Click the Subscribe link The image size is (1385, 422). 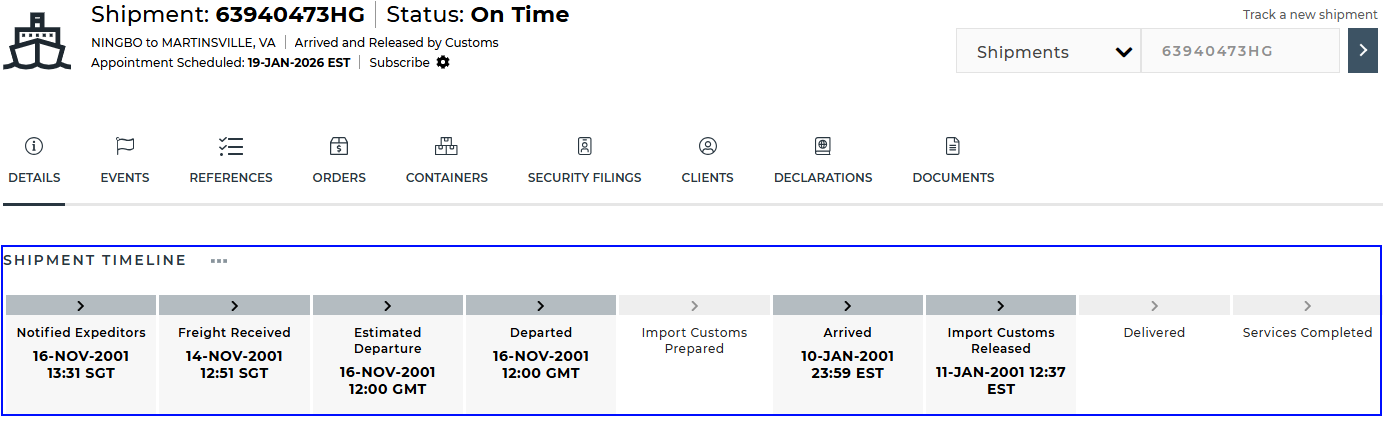click(399, 63)
